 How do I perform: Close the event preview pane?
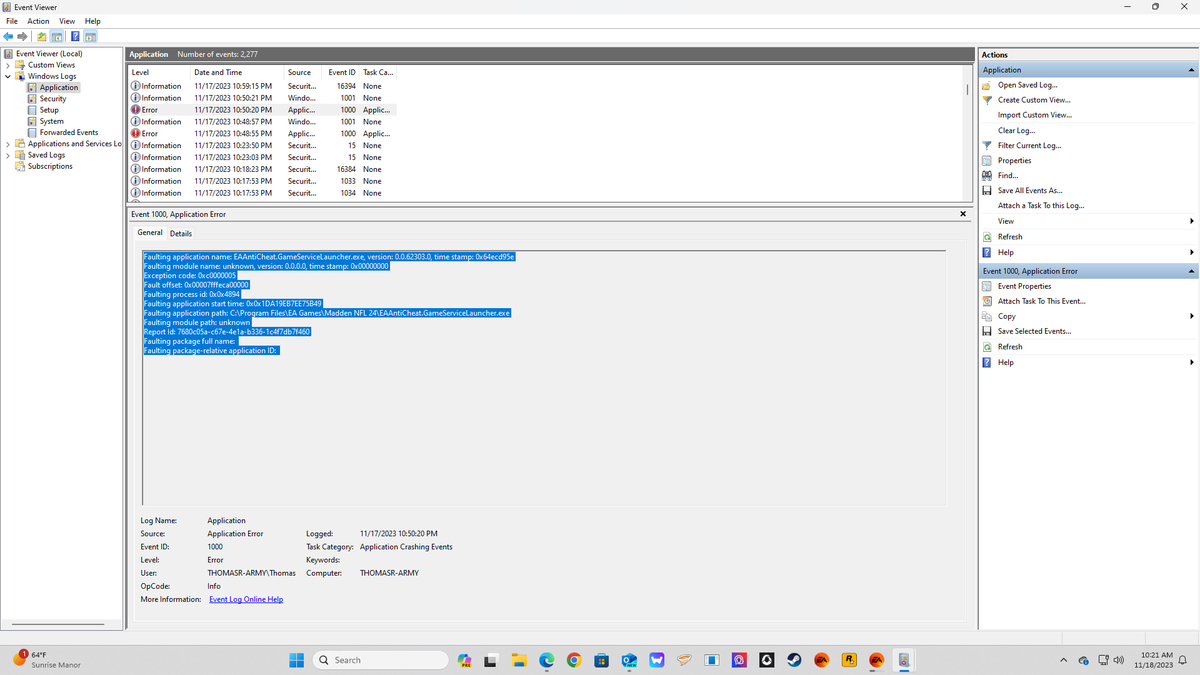pos(963,214)
